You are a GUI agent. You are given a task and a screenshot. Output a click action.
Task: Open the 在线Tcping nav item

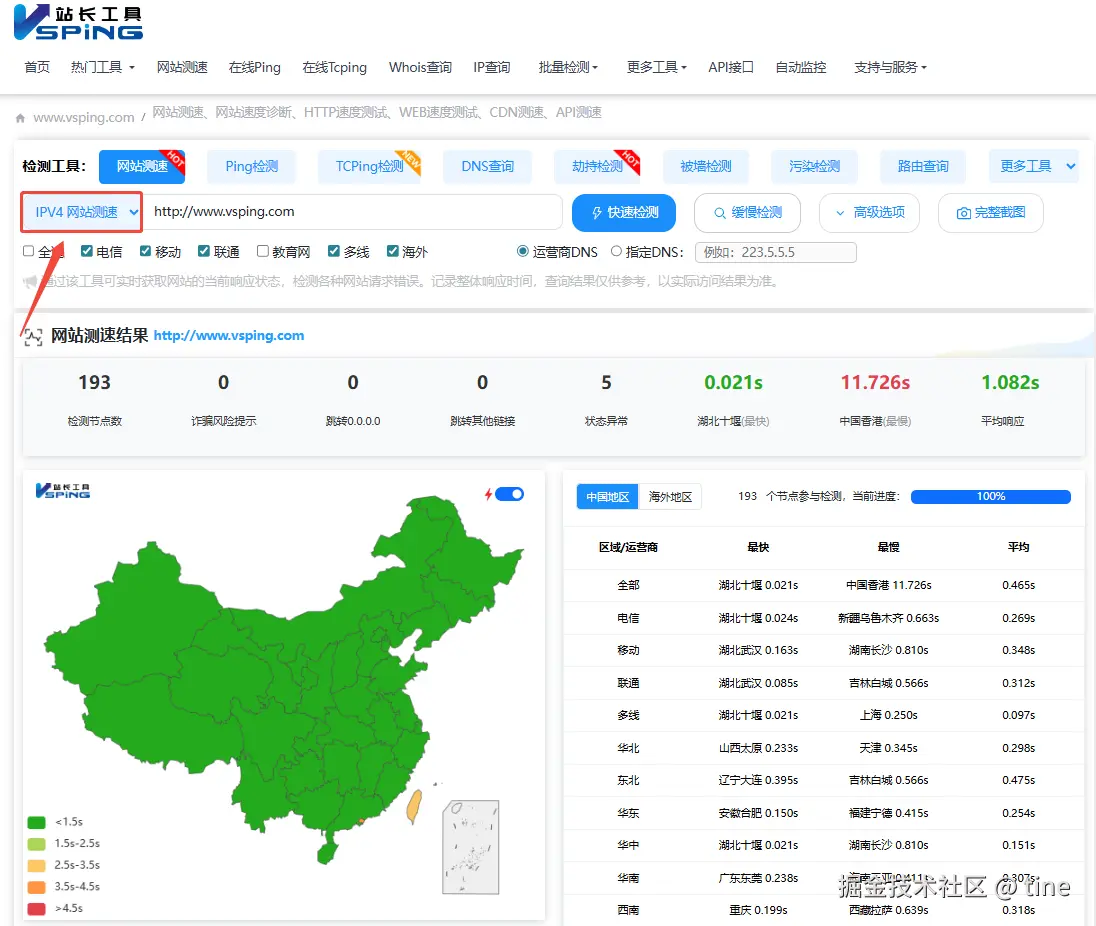tap(334, 68)
